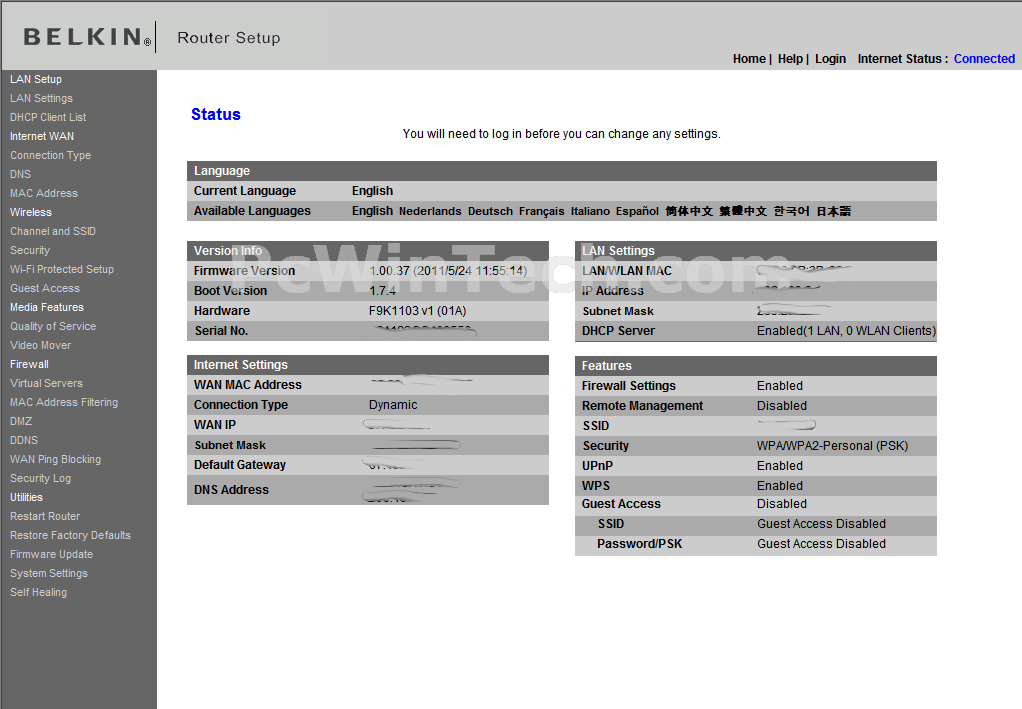Image resolution: width=1022 pixels, height=709 pixels.
Task: Open Wi-Fi Protected Setup page
Action: coord(62,269)
